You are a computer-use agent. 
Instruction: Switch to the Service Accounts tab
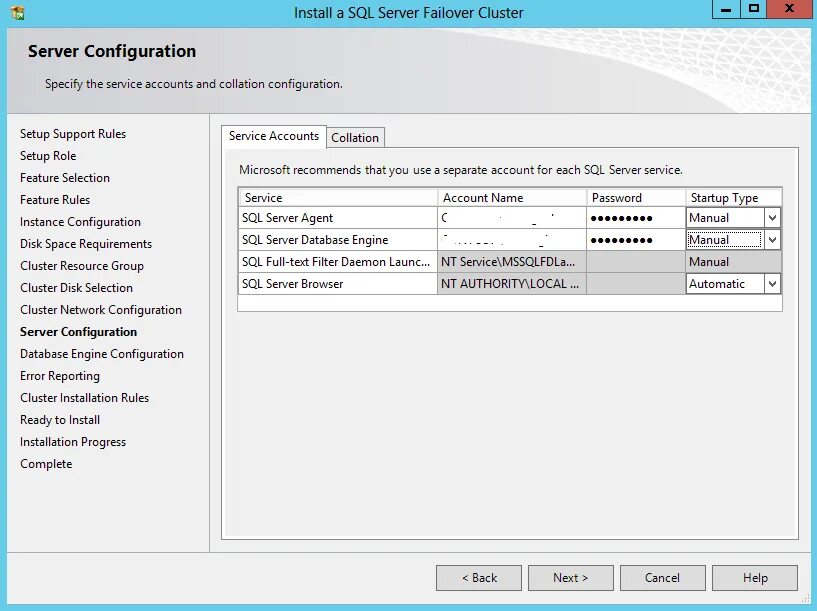pyautogui.click(x=273, y=137)
